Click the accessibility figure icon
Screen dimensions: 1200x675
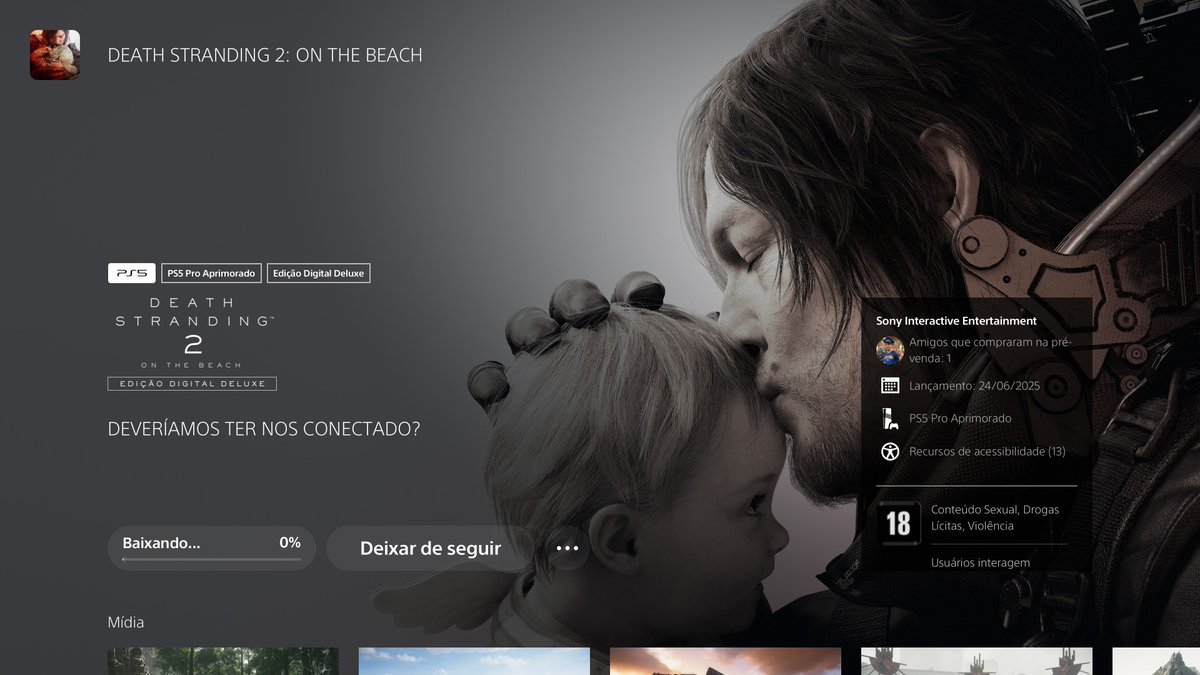coord(890,452)
